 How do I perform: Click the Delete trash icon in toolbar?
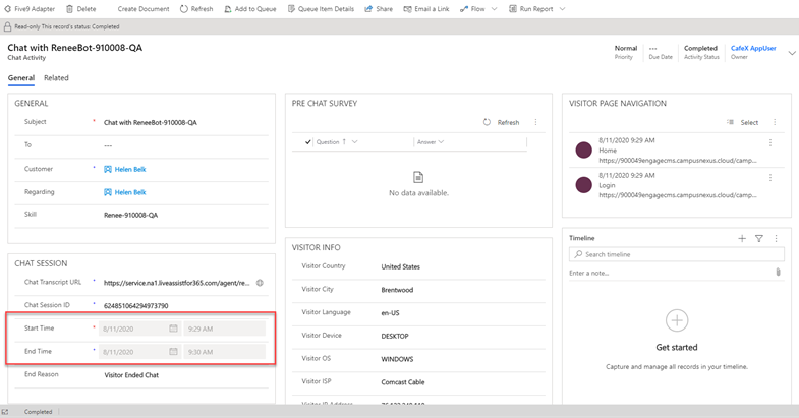pyautogui.click(x=69, y=9)
